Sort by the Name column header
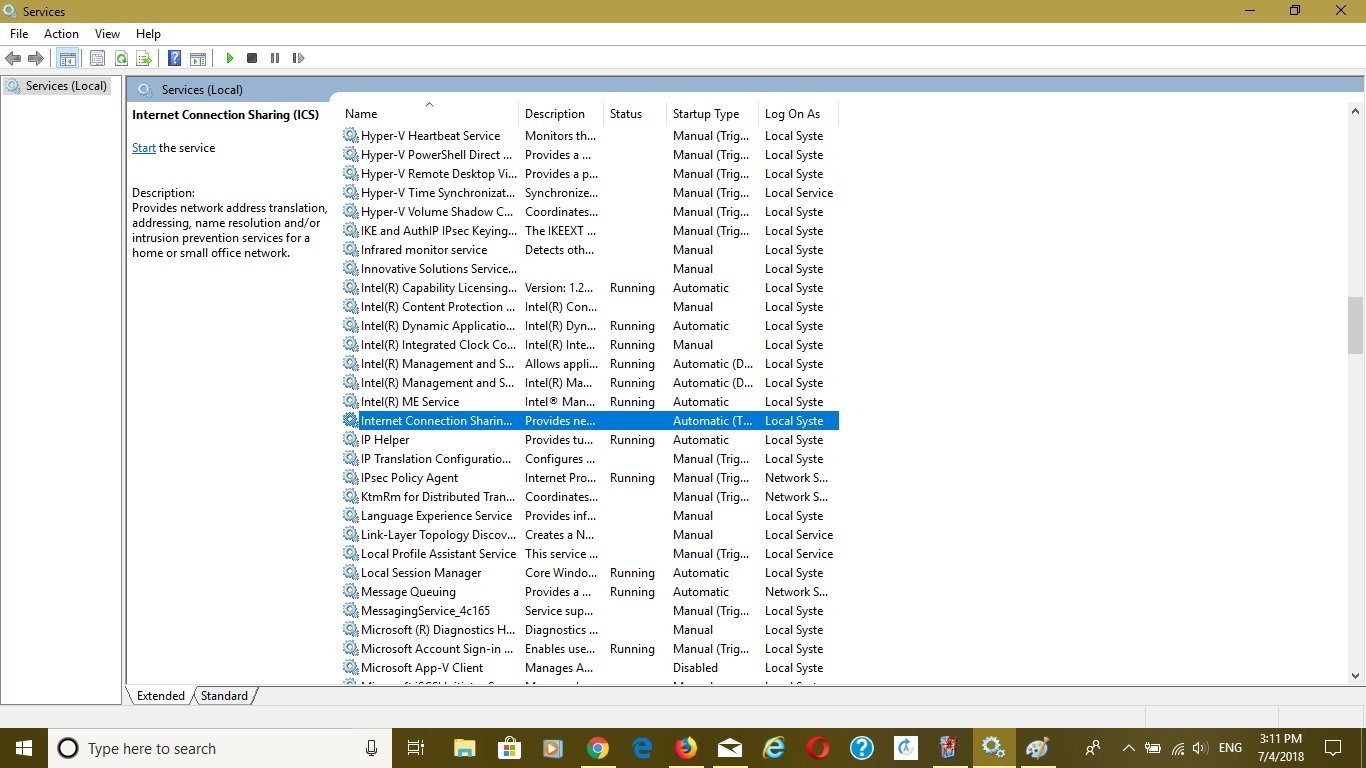The image size is (1366, 768). point(429,114)
